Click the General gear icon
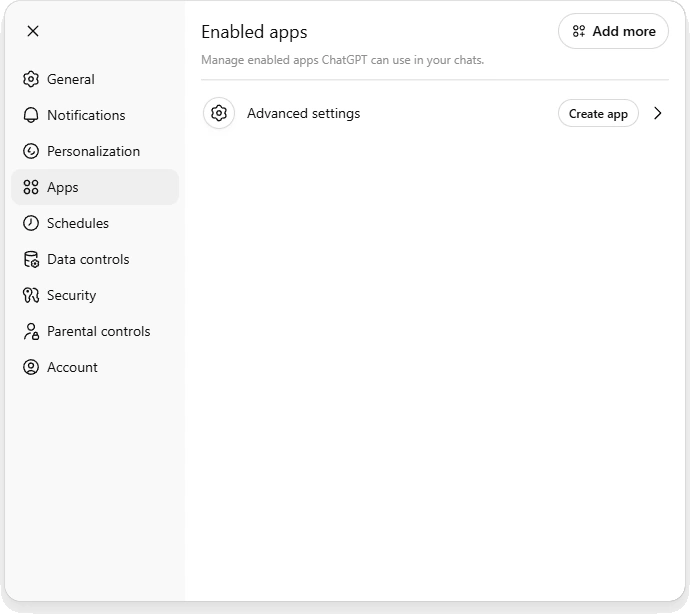The image size is (690, 614). coord(31,79)
